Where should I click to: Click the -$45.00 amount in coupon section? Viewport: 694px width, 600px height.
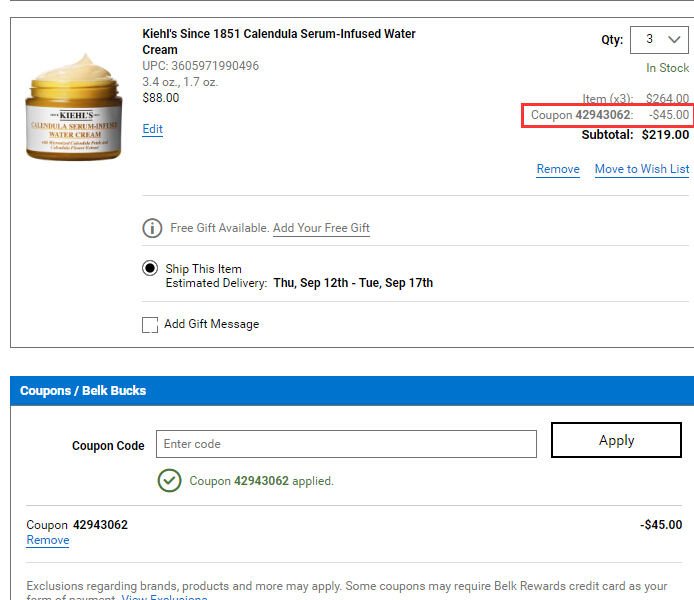(661, 525)
